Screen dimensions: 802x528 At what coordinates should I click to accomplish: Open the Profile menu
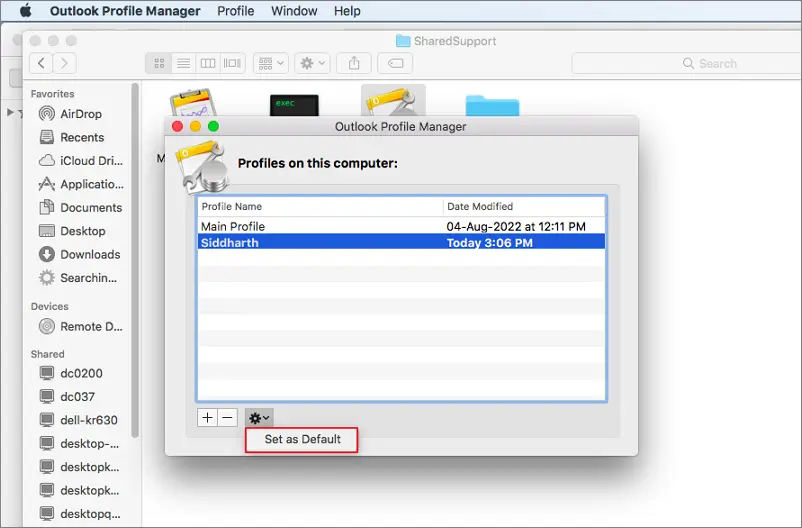(235, 11)
